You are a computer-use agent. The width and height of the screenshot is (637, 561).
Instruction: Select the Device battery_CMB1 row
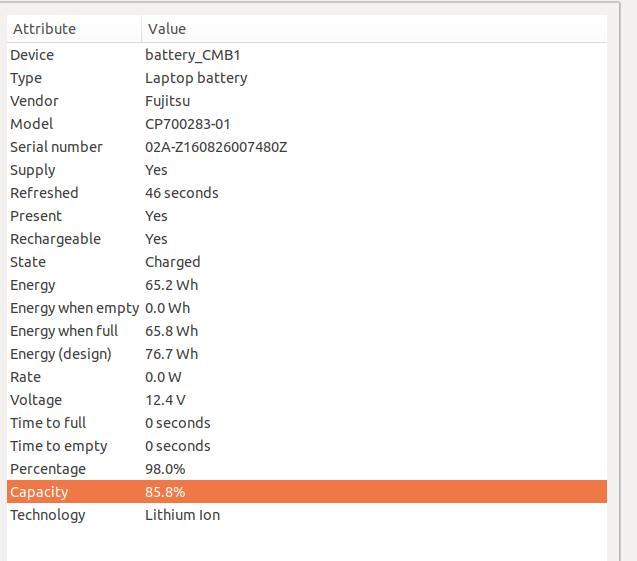(x=307, y=55)
